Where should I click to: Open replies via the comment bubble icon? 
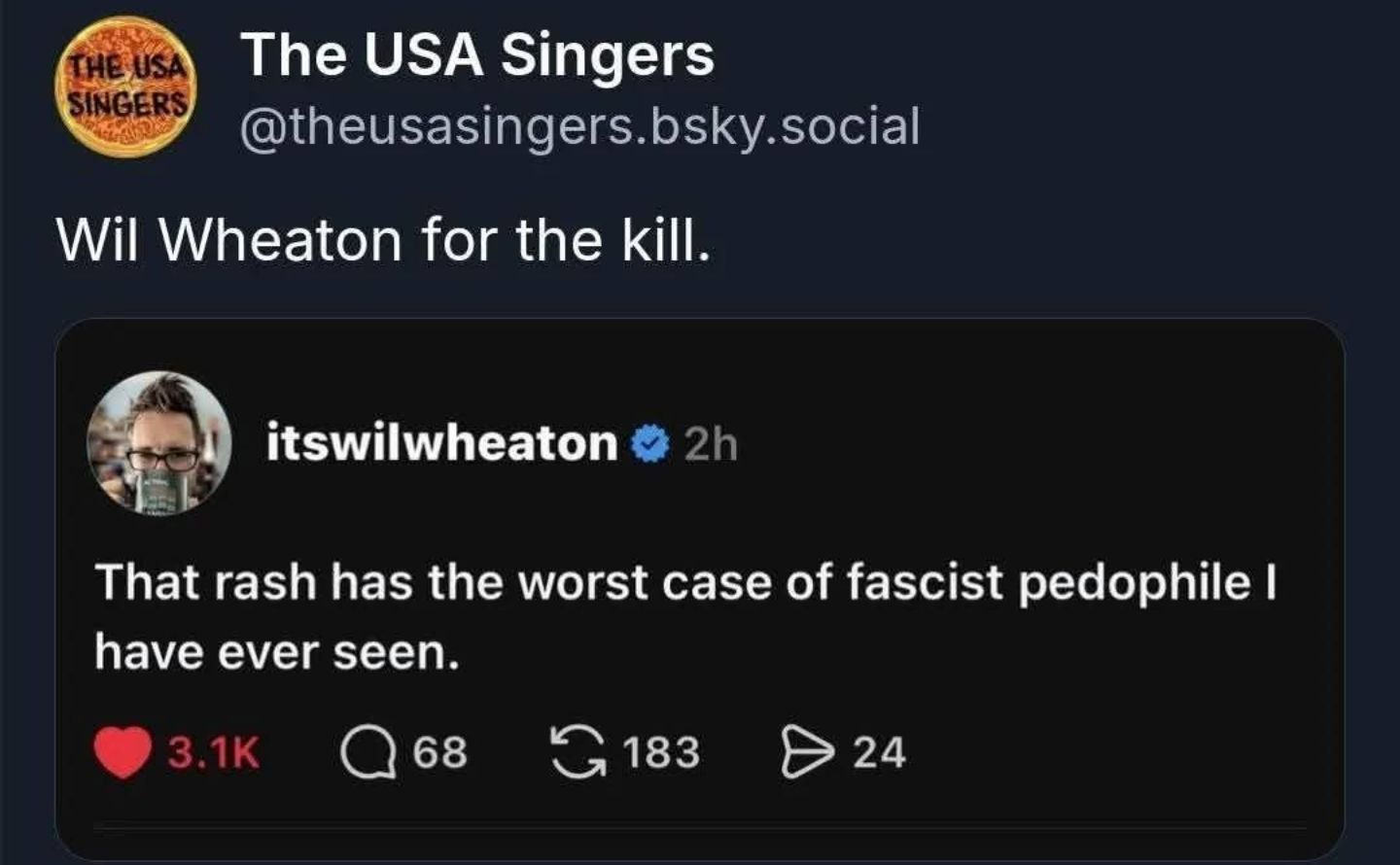pyautogui.click(x=368, y=753)
